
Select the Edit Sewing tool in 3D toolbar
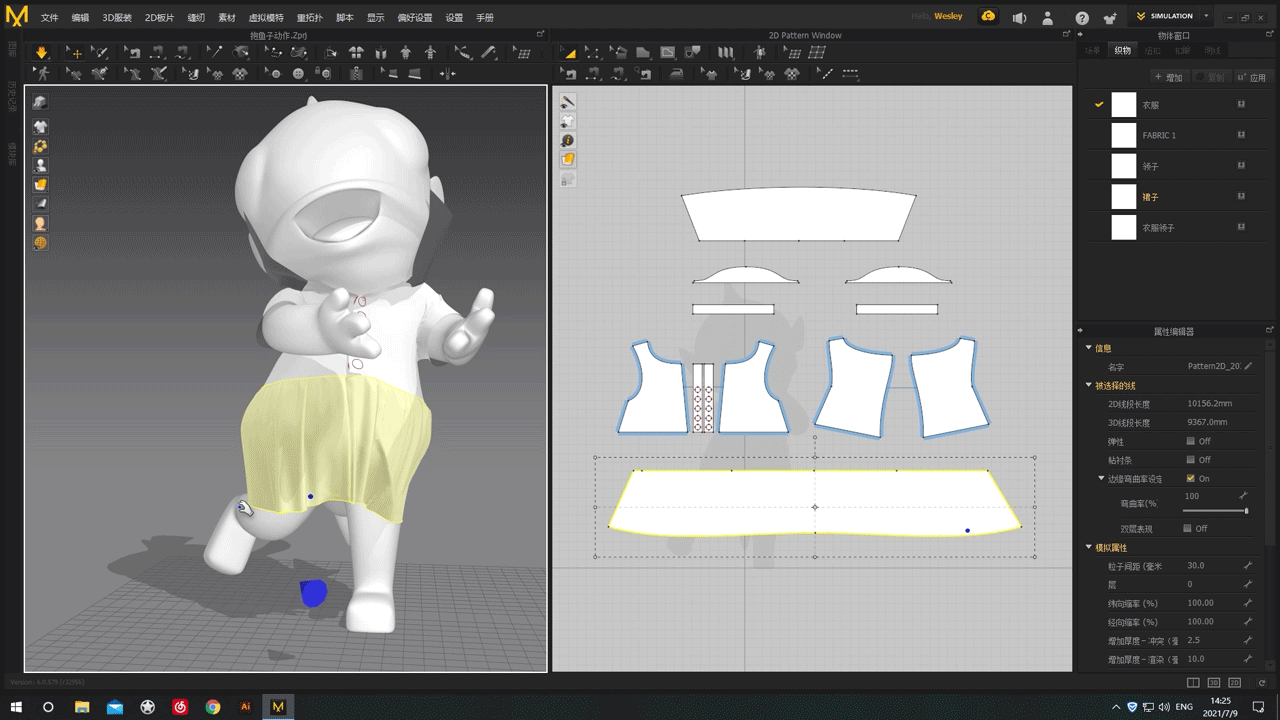tap(132, 53)
